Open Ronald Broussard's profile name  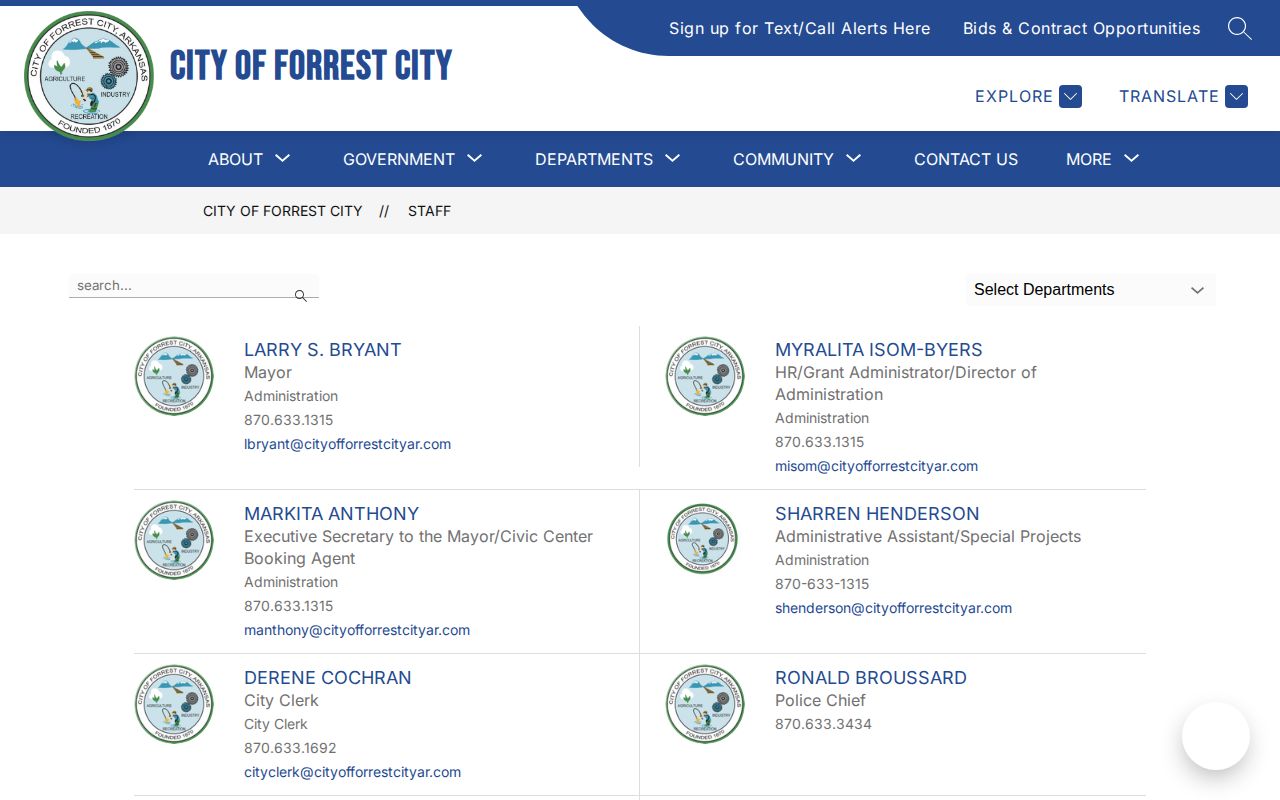pos(871,677)
